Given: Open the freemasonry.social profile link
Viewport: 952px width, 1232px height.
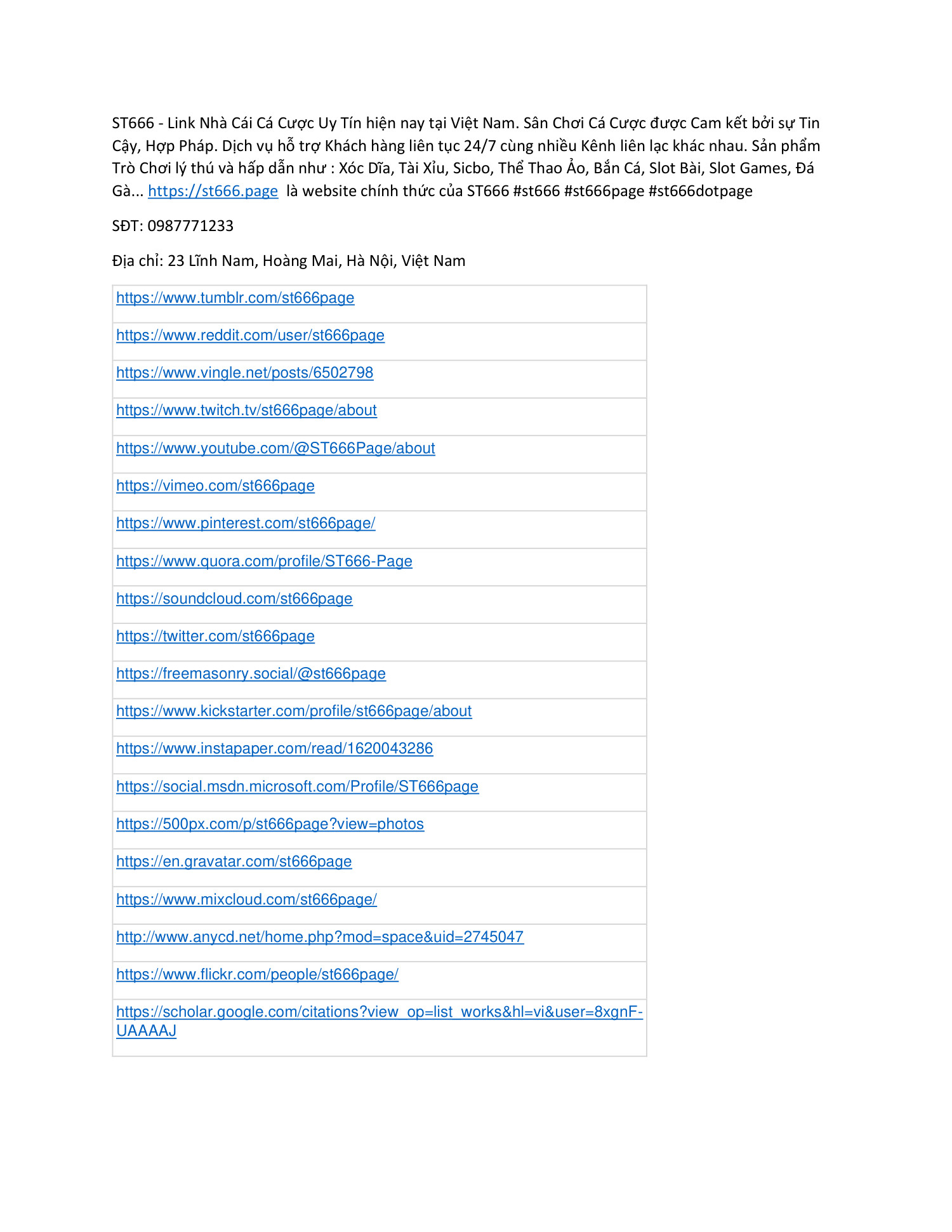Looking at the screenshot, I should pyautogui.click(x=251, y=673).
